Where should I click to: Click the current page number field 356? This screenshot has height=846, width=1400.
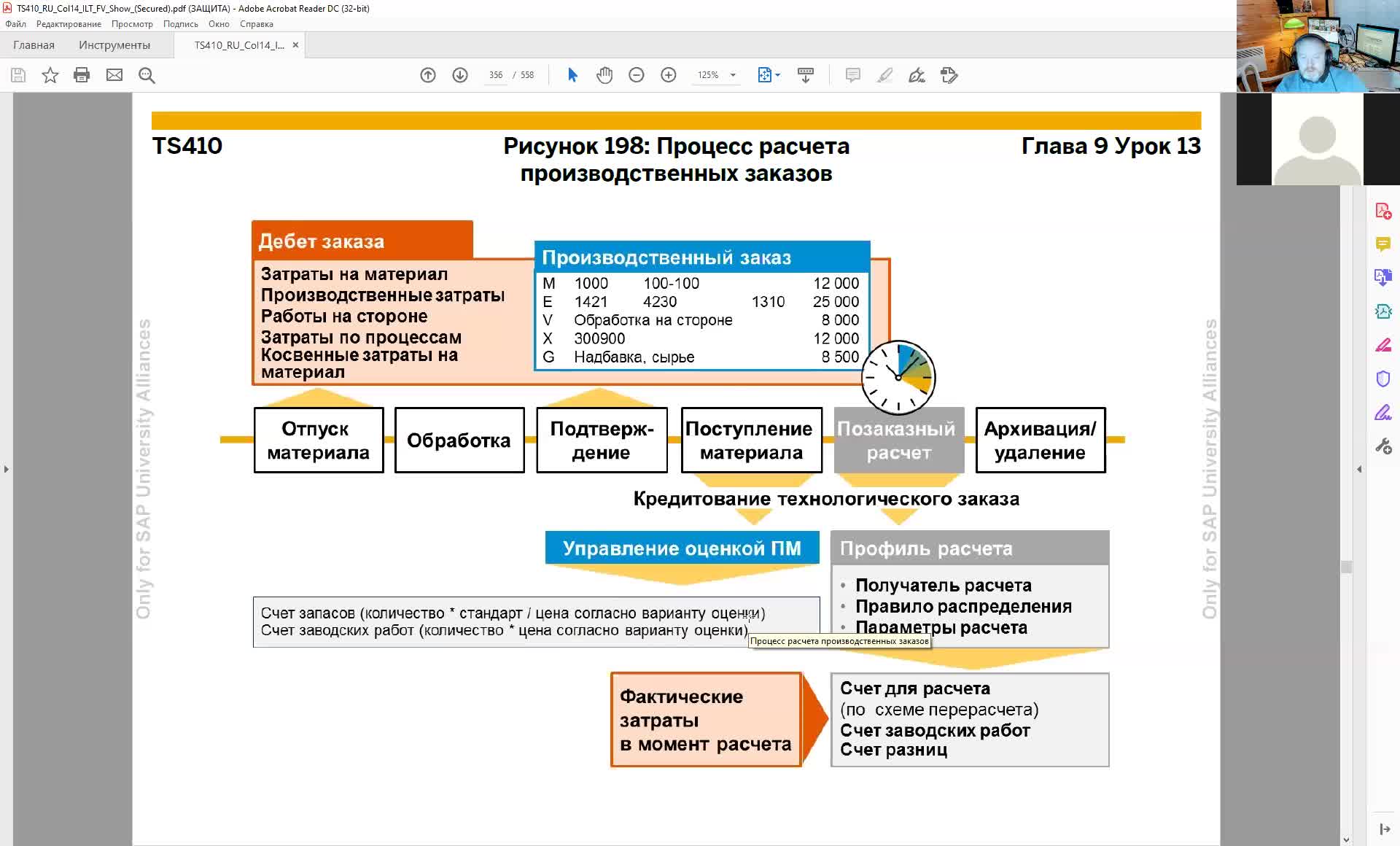[496, 75]
